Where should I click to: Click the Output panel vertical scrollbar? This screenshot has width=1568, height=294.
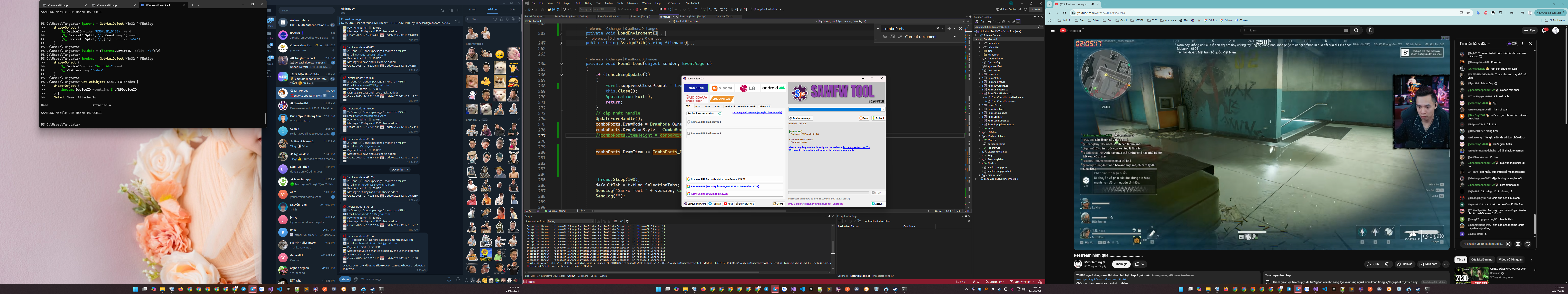coord(833,247)
